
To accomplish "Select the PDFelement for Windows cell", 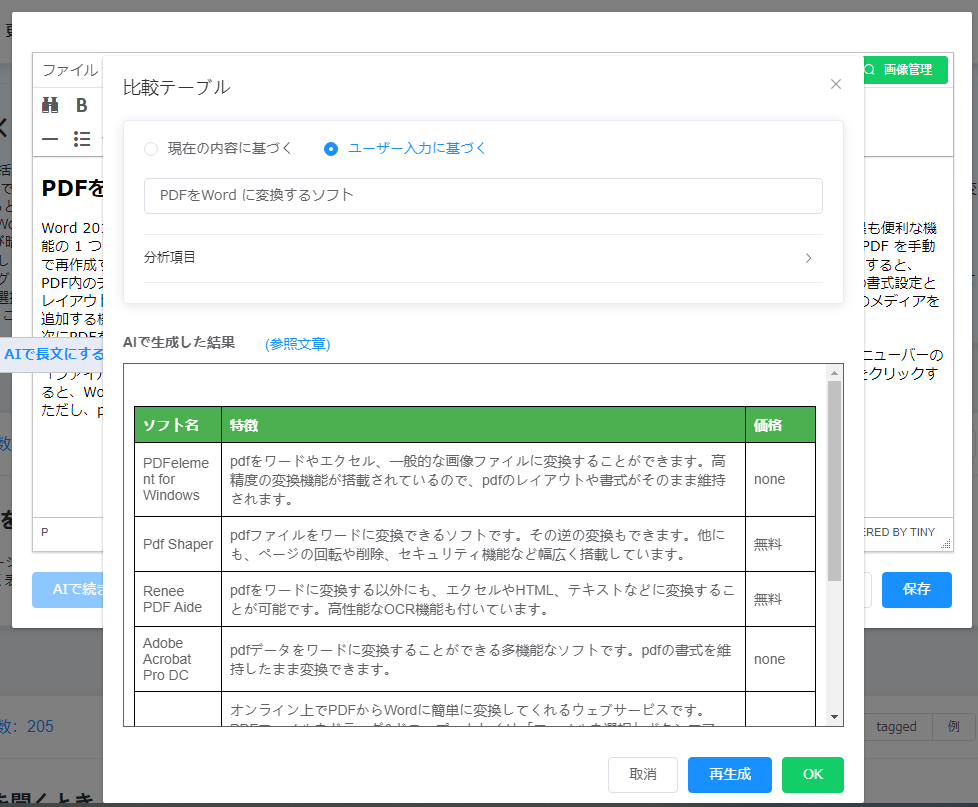I will coord(178,480).
